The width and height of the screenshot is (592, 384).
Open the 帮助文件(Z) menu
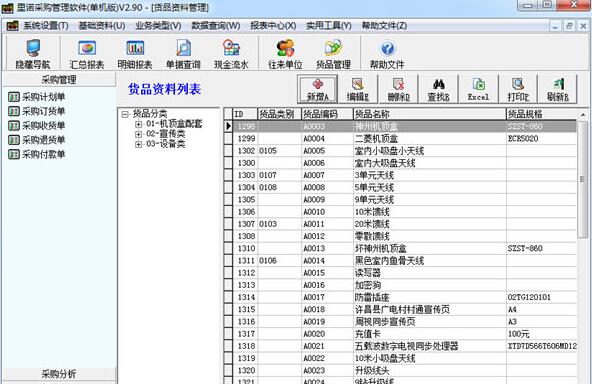click(x=384, y=26)
